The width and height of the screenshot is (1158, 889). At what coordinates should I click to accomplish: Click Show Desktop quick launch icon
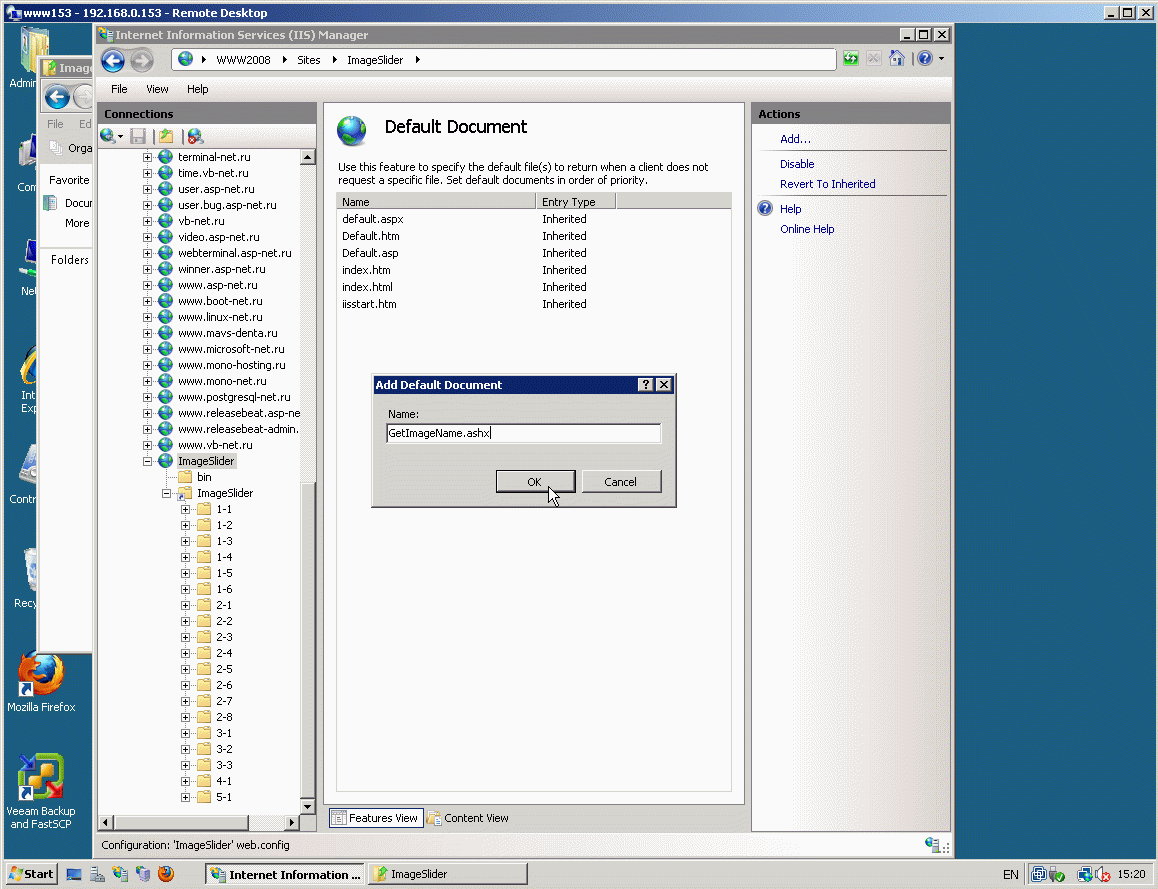click(x=74, y=874)
